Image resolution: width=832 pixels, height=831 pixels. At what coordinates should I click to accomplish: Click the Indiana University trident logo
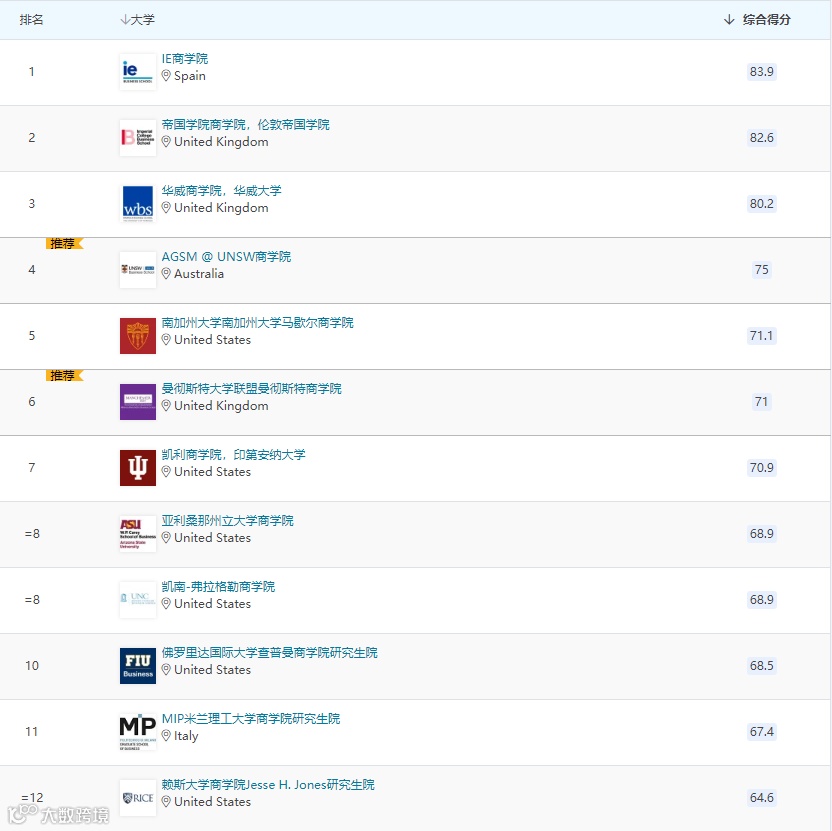click(137, 468)
